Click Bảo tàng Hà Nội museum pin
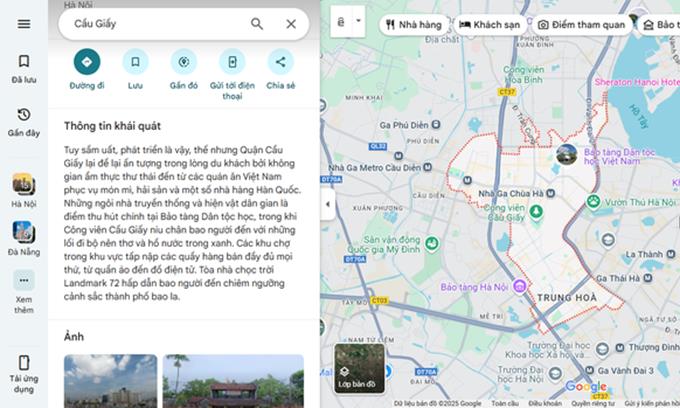This screenshot has width=680, height=408. coord(520,286)
